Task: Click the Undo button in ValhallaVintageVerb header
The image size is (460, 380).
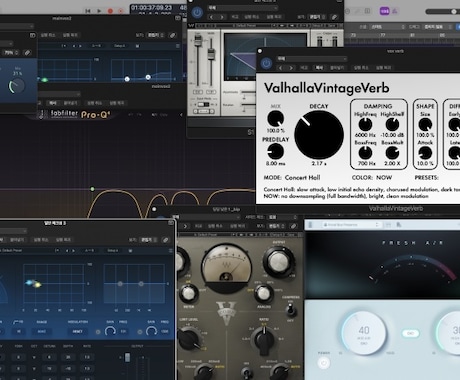Action: [x=361, y=68]
